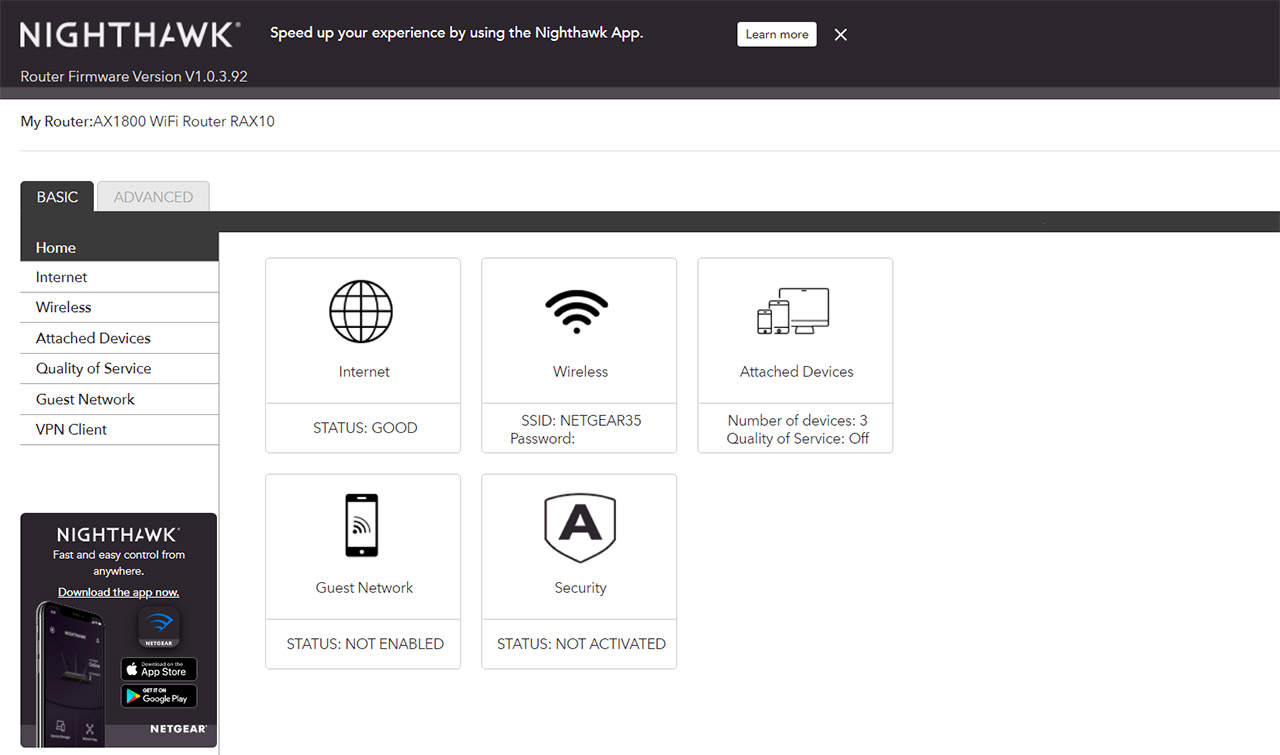Click the NIGHTHAWK logo in header
The width and height of the screenshot is (1280, 755).
(130, 35)
